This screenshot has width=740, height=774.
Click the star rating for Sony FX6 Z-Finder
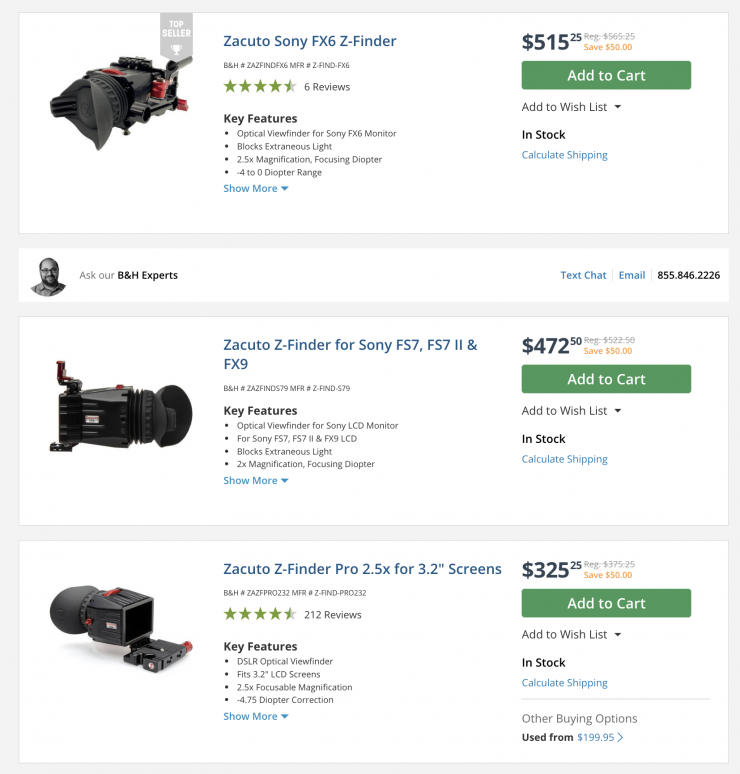[x=259, y=87]
